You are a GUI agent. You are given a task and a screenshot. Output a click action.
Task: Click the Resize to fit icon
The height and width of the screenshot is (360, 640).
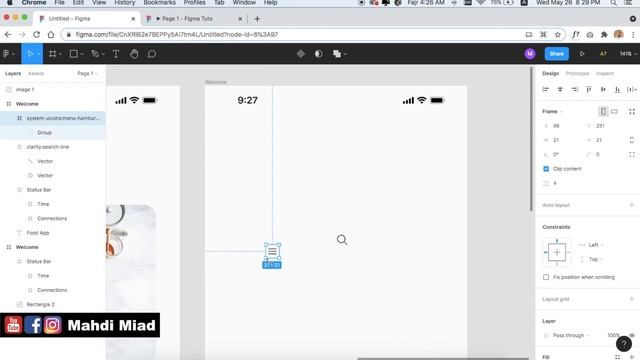coord(632,111)
